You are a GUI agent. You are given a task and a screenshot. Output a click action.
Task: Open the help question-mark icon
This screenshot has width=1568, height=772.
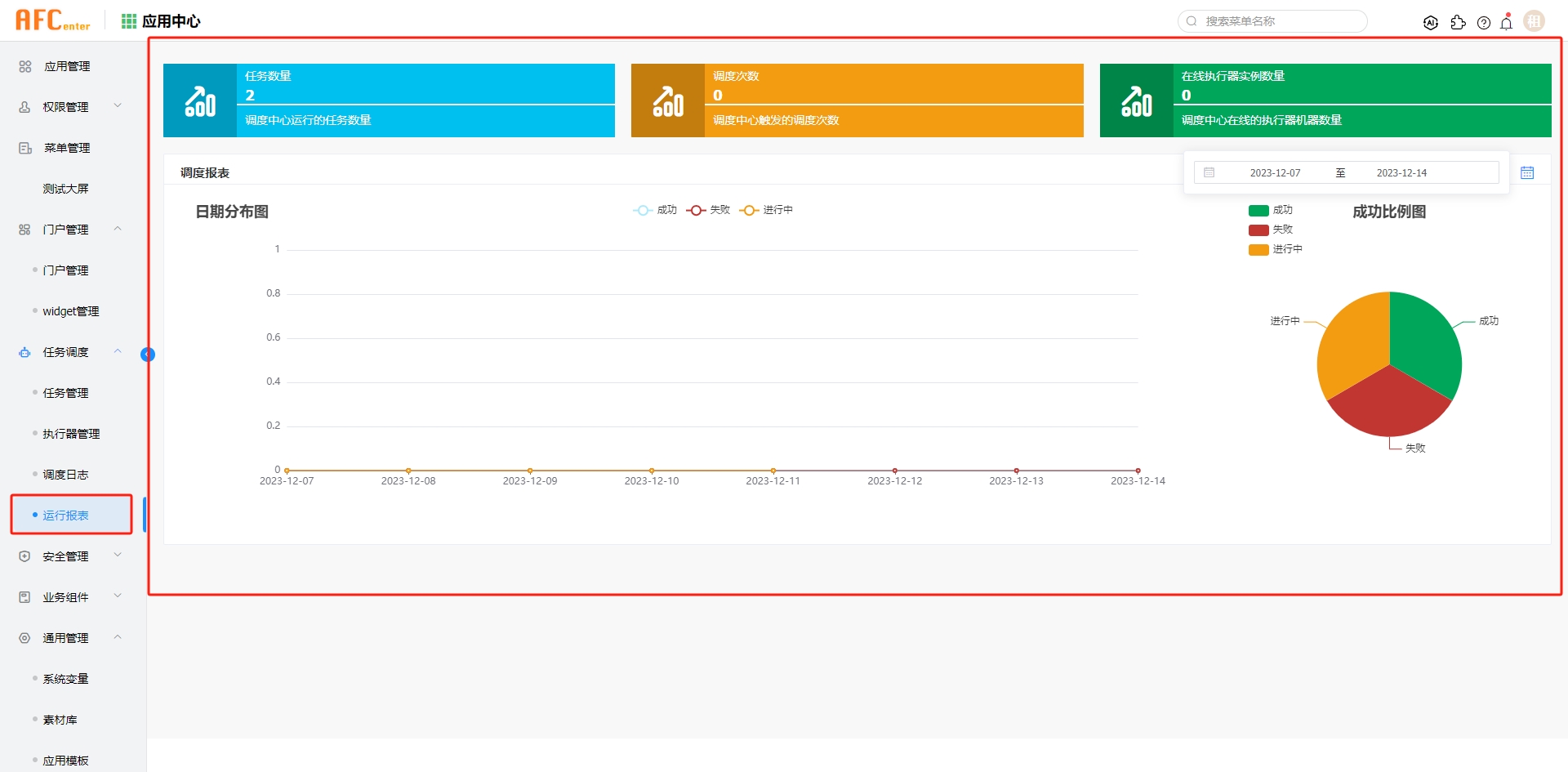1484,23
